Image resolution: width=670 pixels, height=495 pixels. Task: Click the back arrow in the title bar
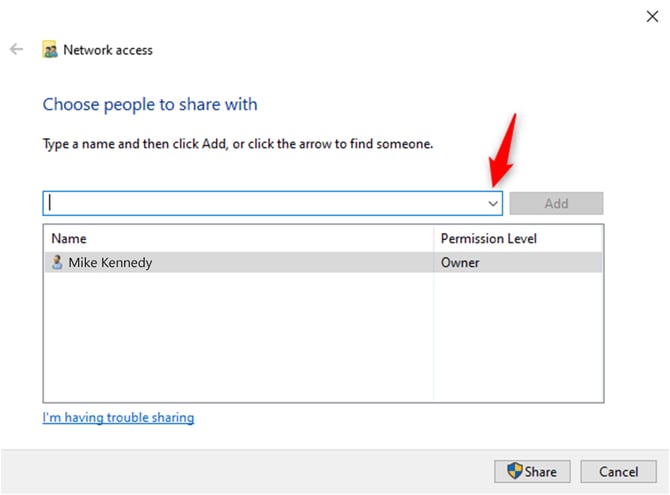tap(16, 49)
